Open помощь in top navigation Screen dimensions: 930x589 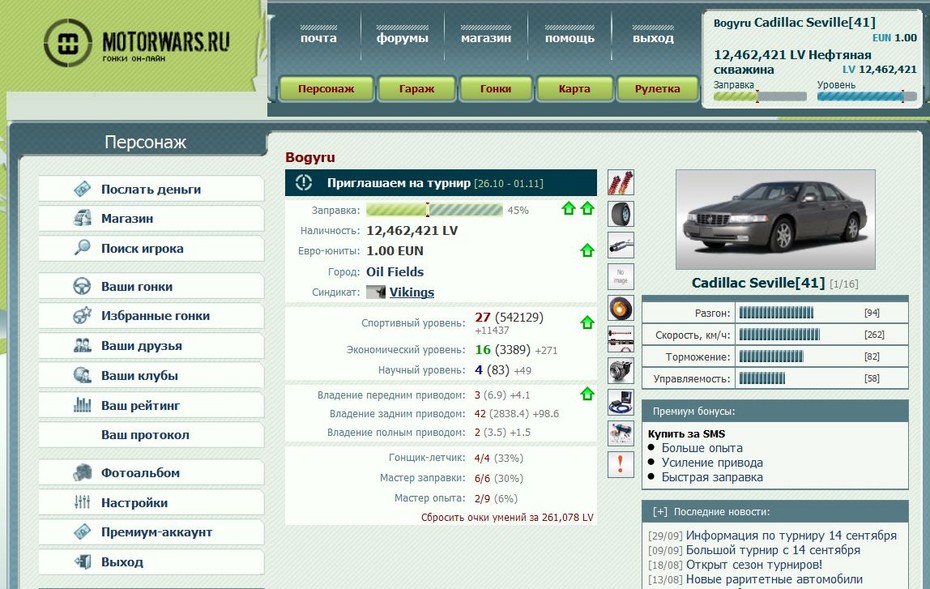point(569,38)
